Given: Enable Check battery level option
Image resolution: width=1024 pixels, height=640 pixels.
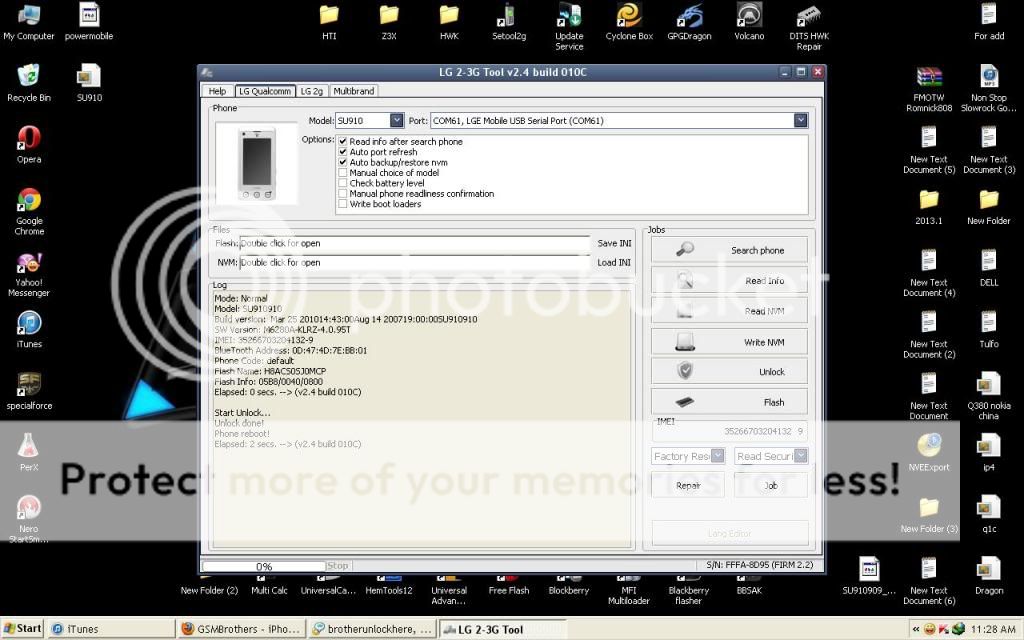Looking at the screenshot, I should [x=342, y=183].
